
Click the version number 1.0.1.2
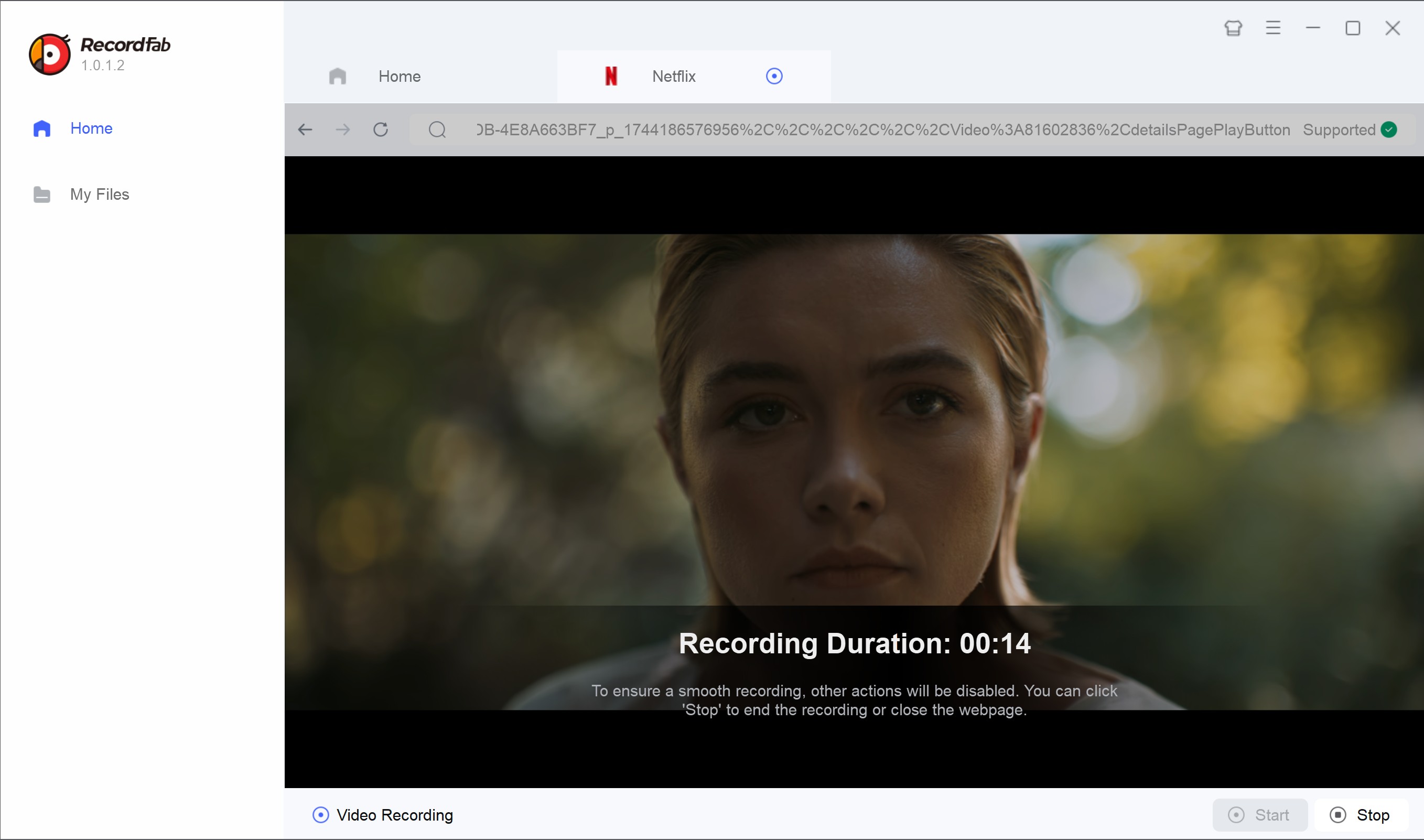click(x=102, y=65)
